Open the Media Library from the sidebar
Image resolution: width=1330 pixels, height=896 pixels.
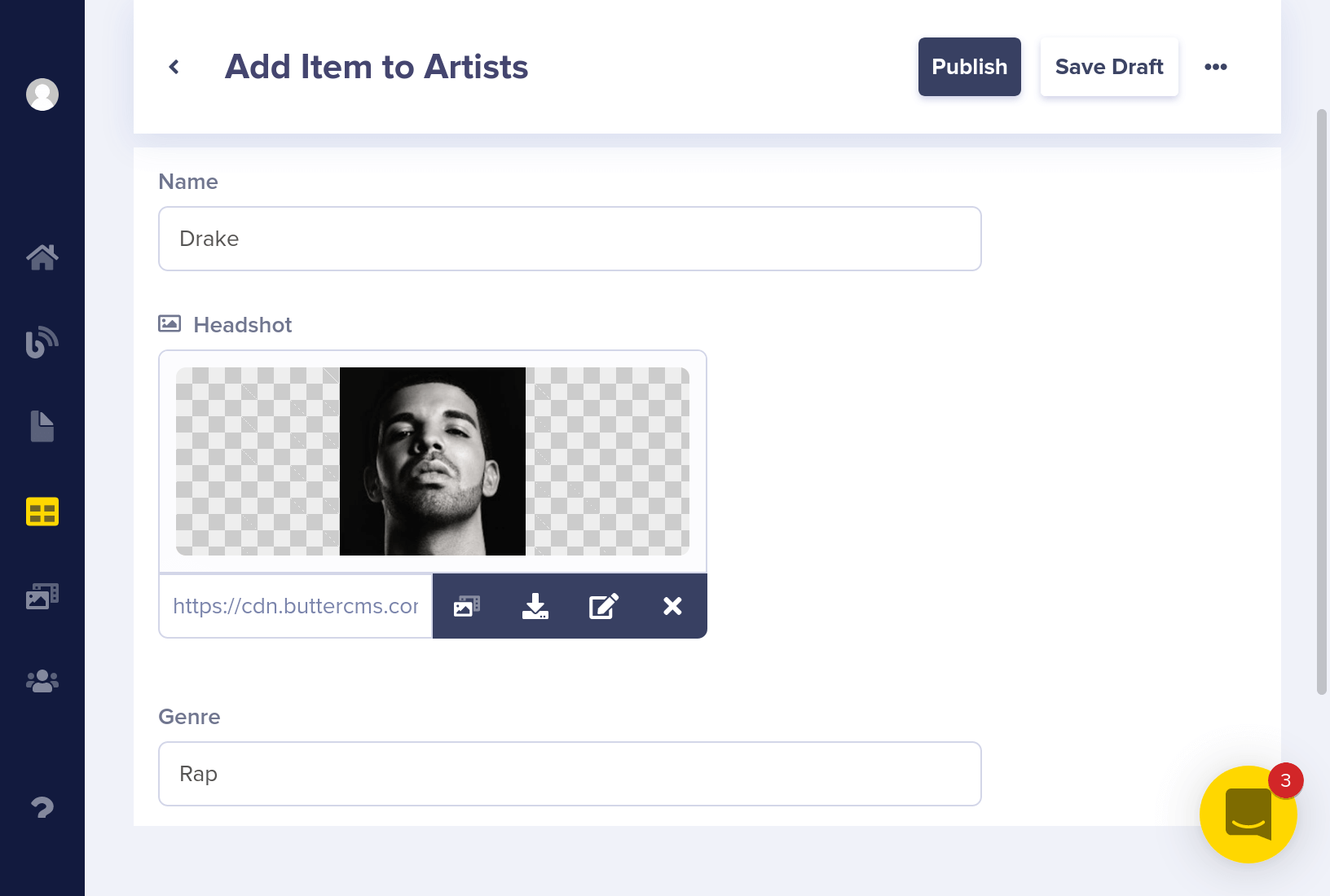(x=42, y=595)
